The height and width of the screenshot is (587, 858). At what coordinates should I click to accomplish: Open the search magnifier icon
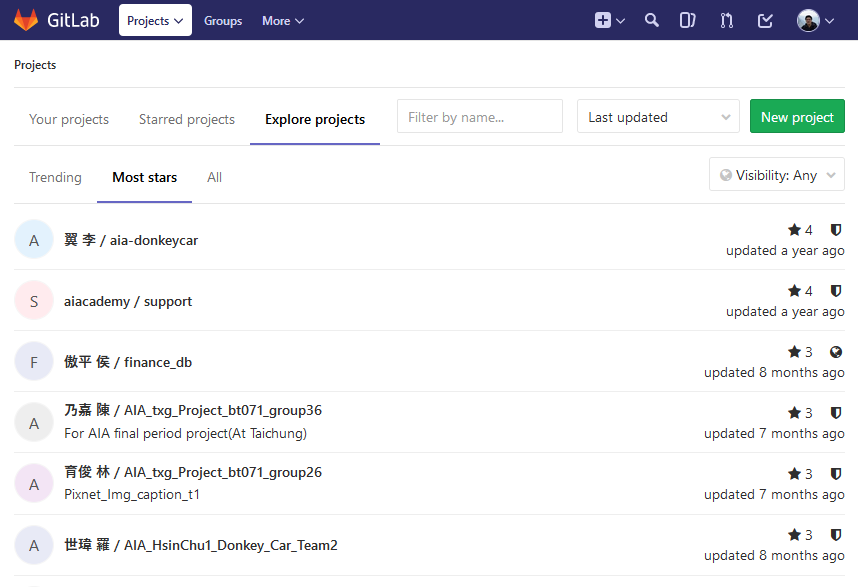pyautogui.click(x=652, y=20)
